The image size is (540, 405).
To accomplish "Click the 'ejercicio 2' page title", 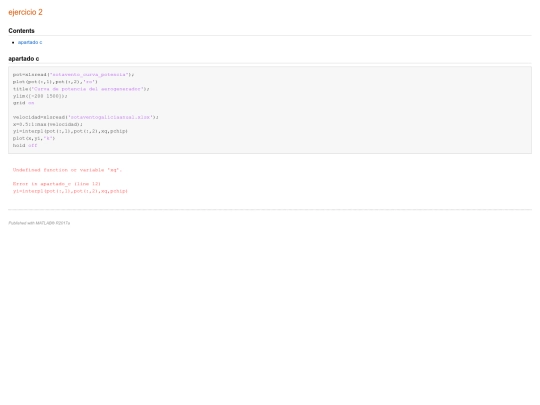I will tap(25, 12).
